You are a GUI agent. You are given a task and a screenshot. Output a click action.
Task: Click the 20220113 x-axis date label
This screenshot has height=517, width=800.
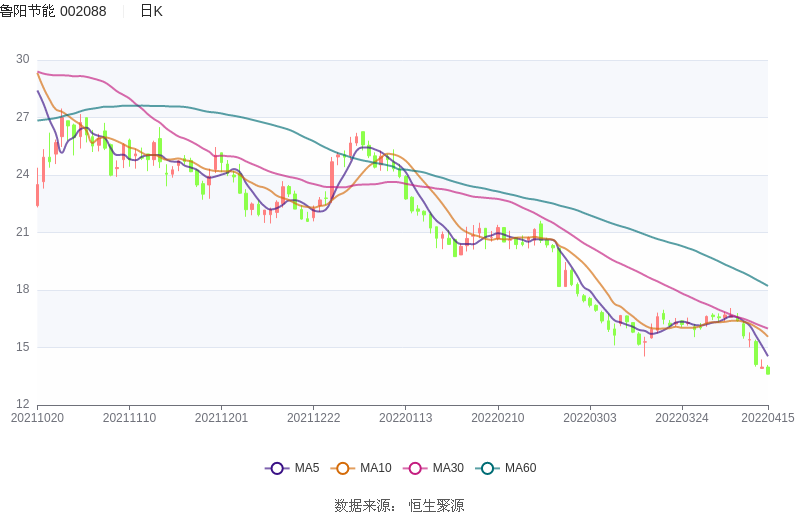[x=406, y=418]
